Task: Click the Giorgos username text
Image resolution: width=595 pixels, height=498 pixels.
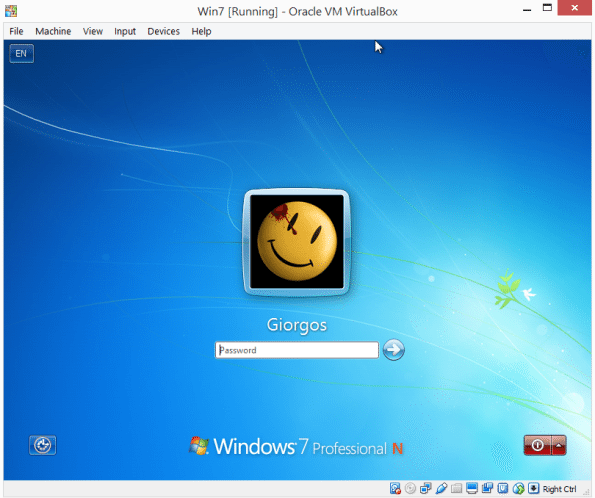Action: [297, 325]
